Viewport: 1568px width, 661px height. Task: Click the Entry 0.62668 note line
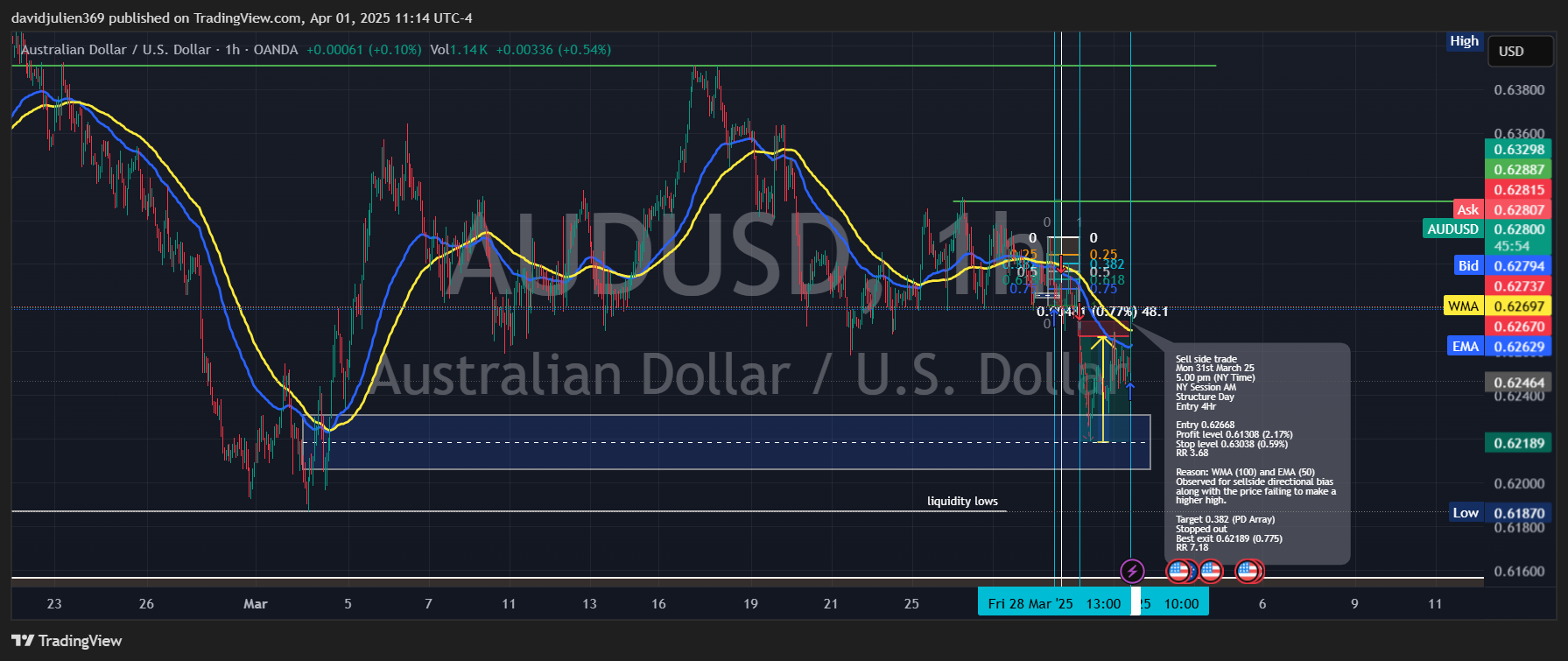1206,425
